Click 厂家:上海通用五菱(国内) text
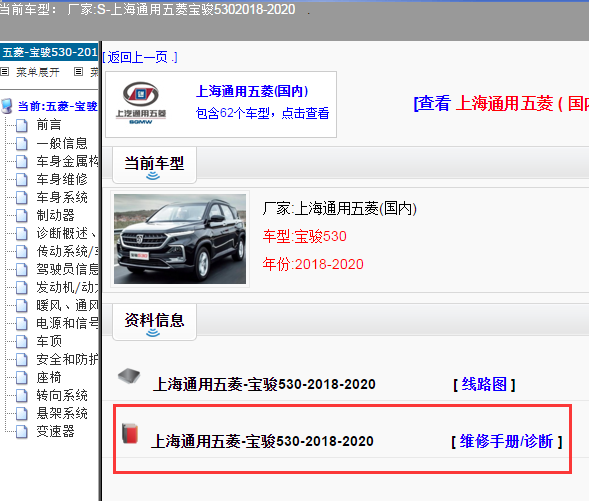 (340, 208)
